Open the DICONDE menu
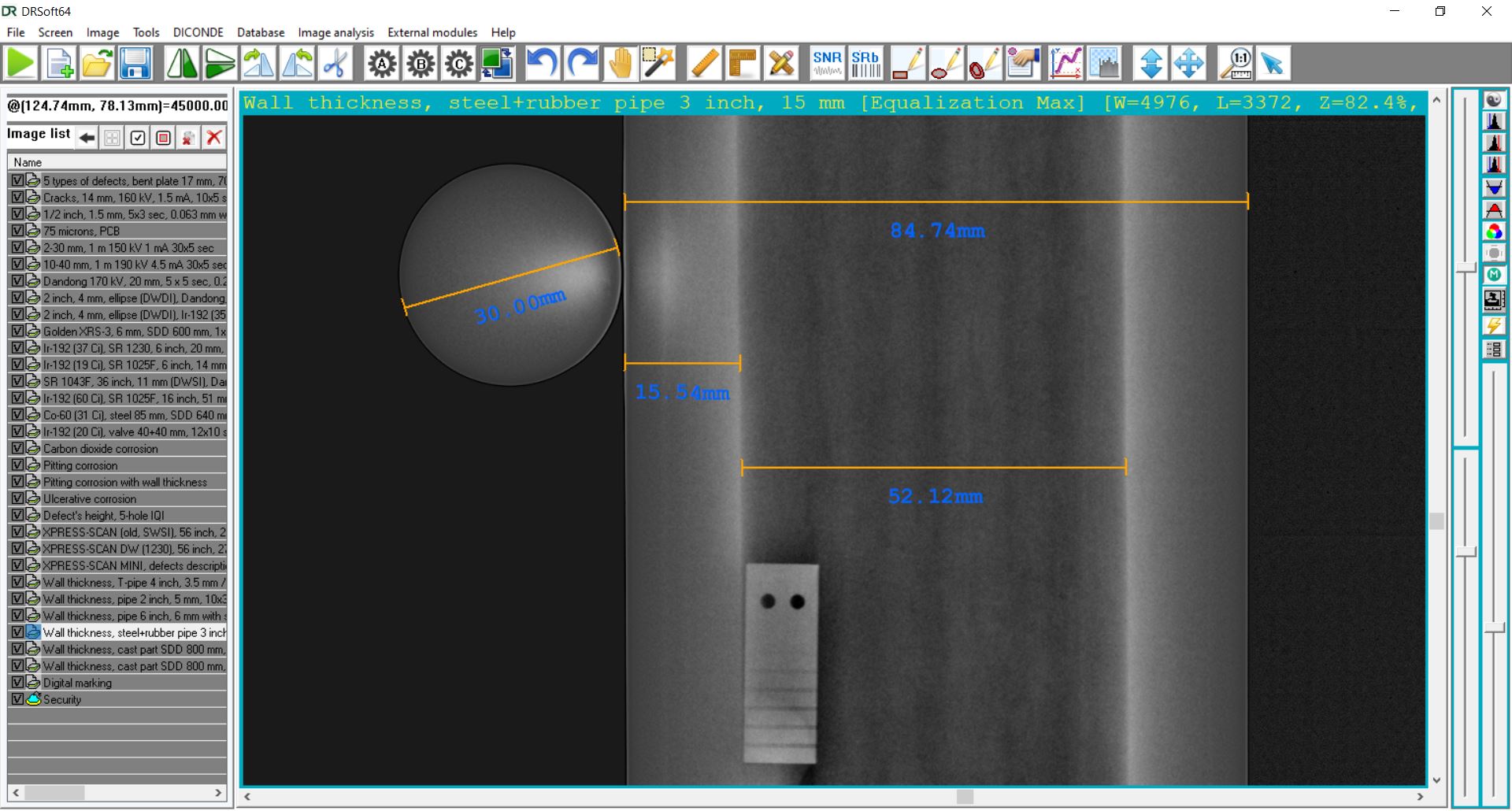Screen dimensions: 1512x811 coord(198,32)
